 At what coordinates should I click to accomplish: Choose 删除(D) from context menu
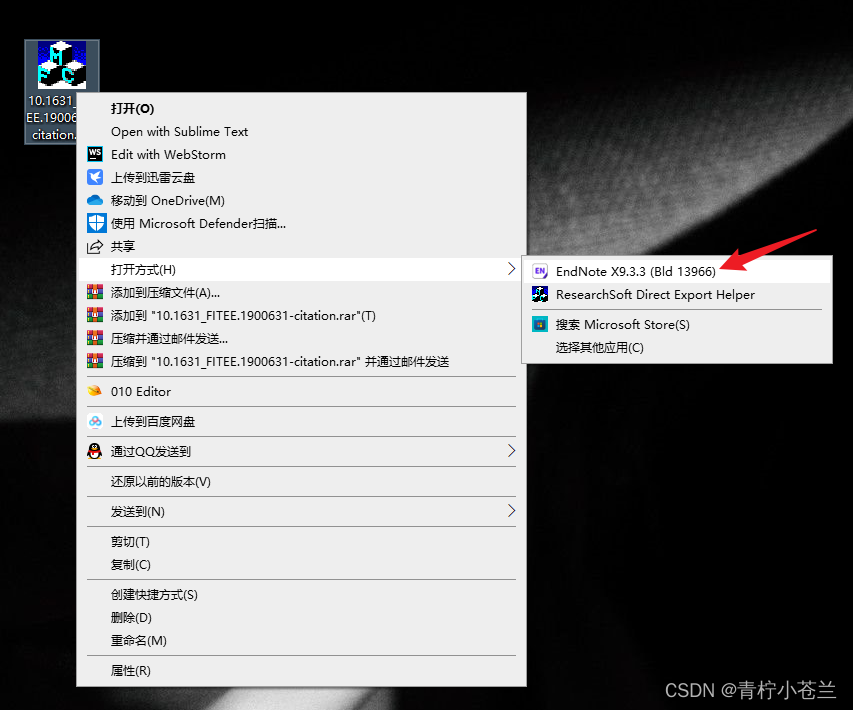[x=302, y=618]
